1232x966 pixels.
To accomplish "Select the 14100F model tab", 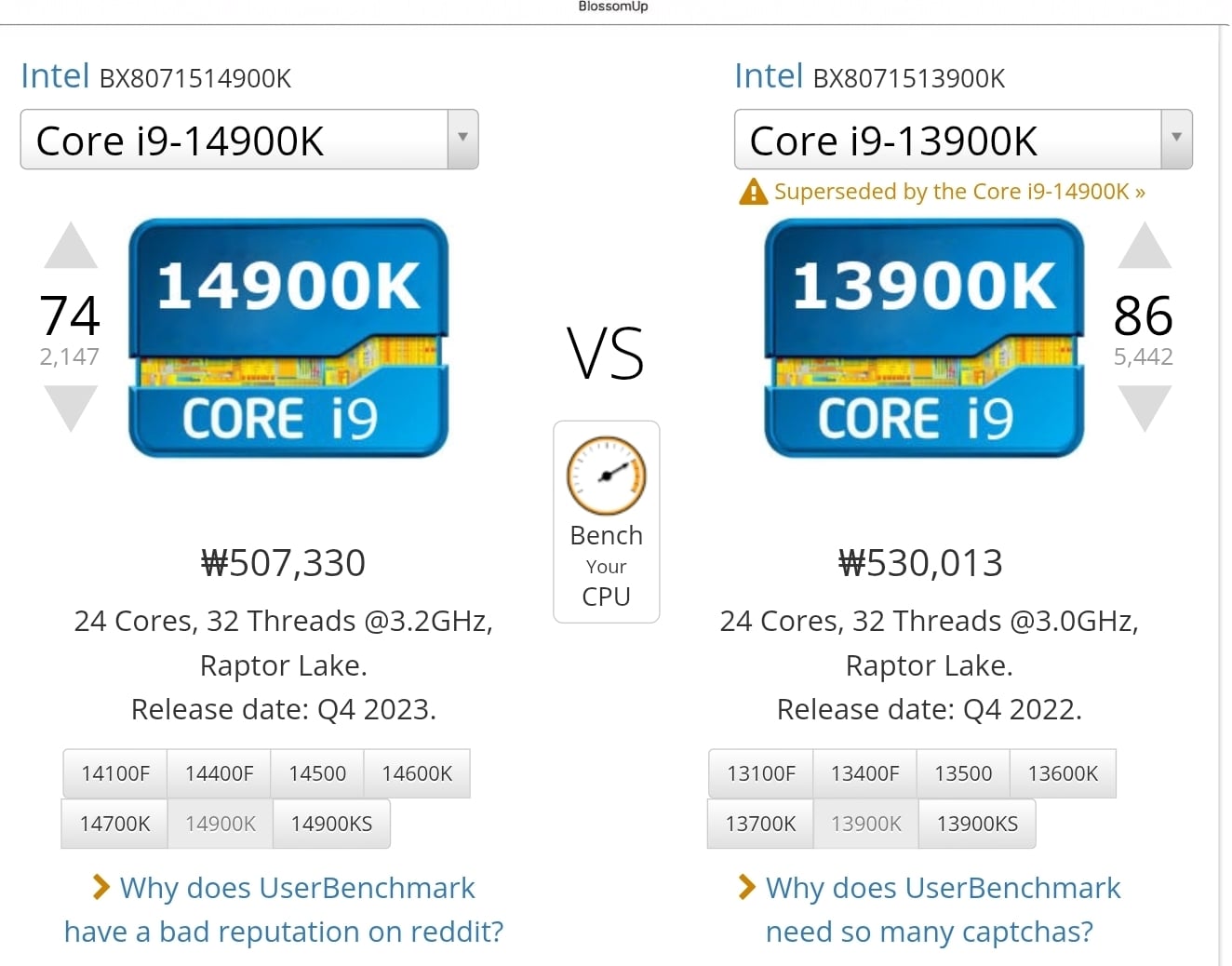I will tap(115, 773).
